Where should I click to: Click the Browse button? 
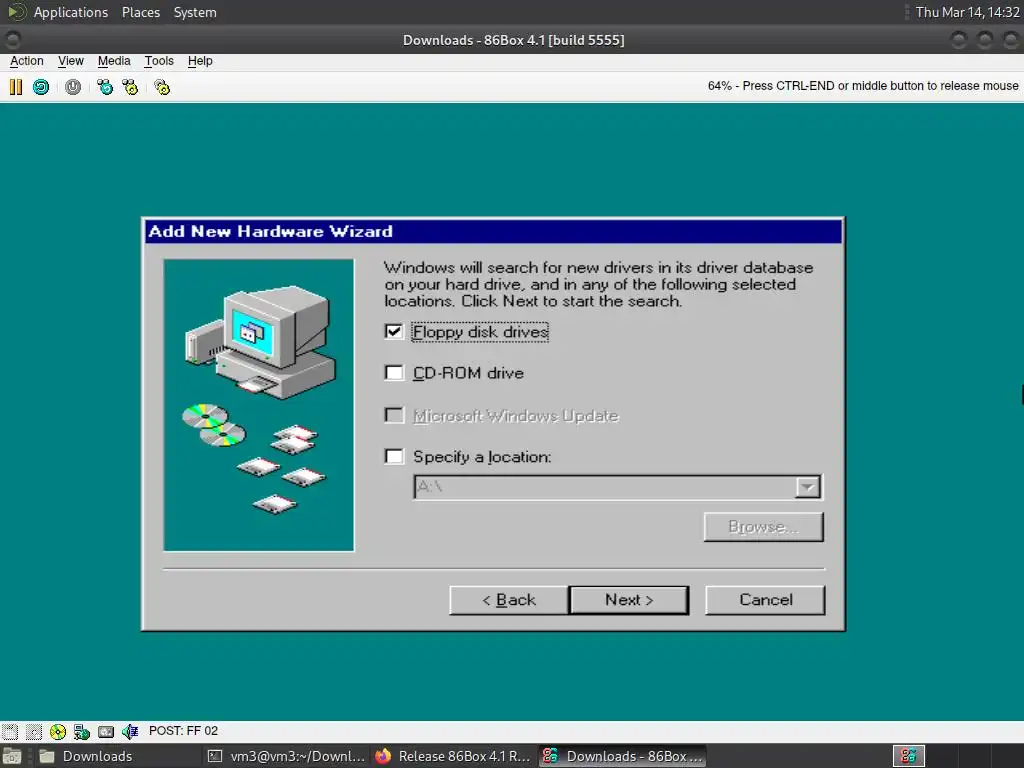763,526
